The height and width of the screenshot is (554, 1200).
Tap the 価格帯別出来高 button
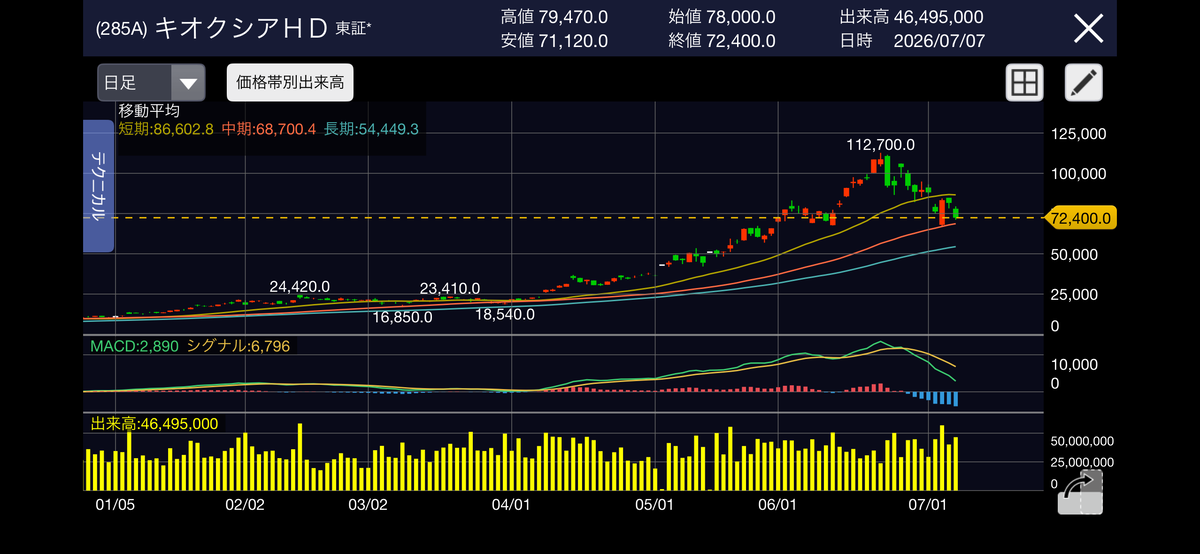pyautogui.click(x=290, y=82)
